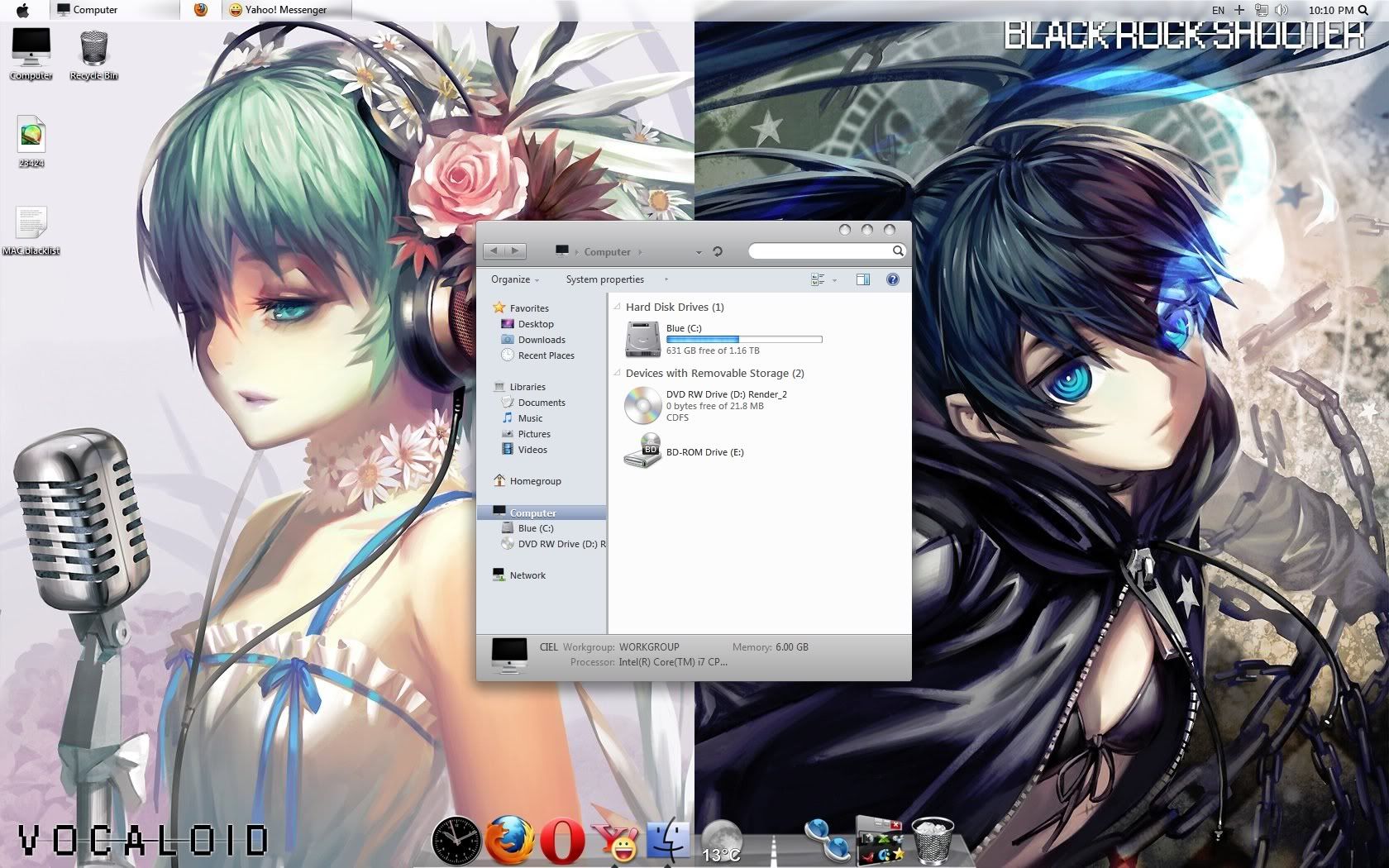1389x868 pixels.
Task: Collapse Devices with Removable Storage group
Action: [618, 373]
